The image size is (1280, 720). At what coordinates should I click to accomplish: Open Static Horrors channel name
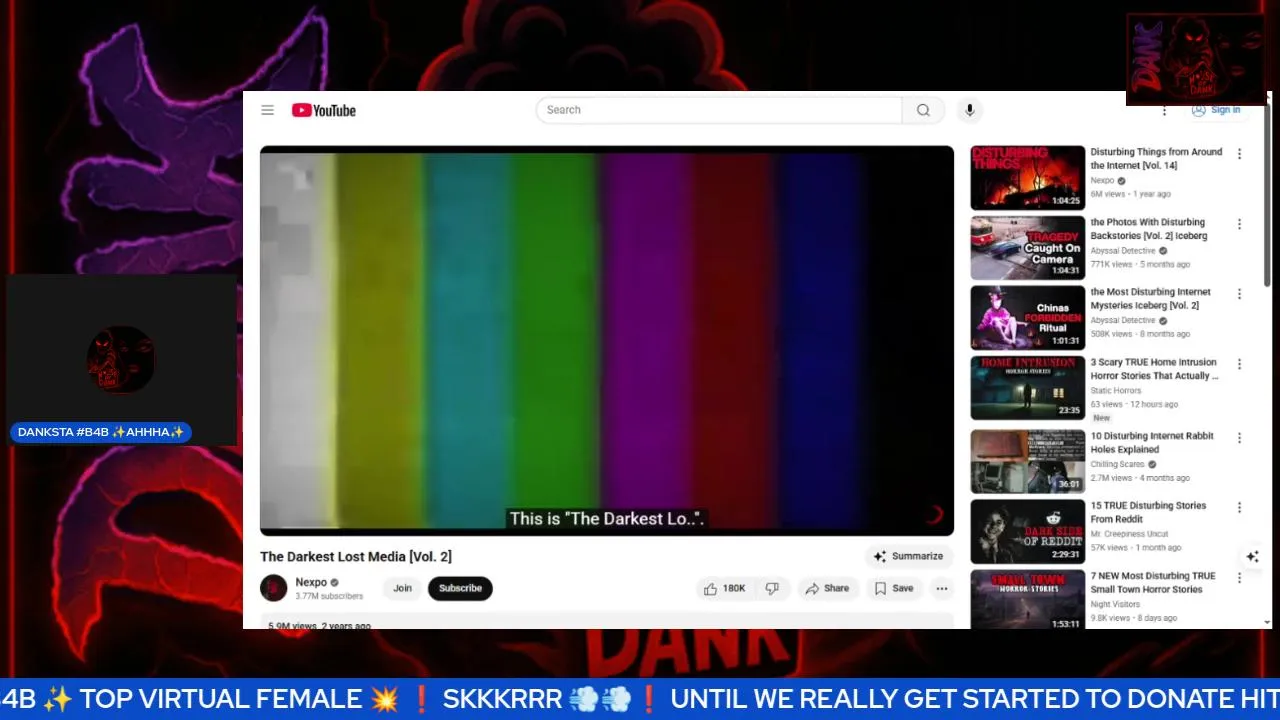click(1115, 391)
